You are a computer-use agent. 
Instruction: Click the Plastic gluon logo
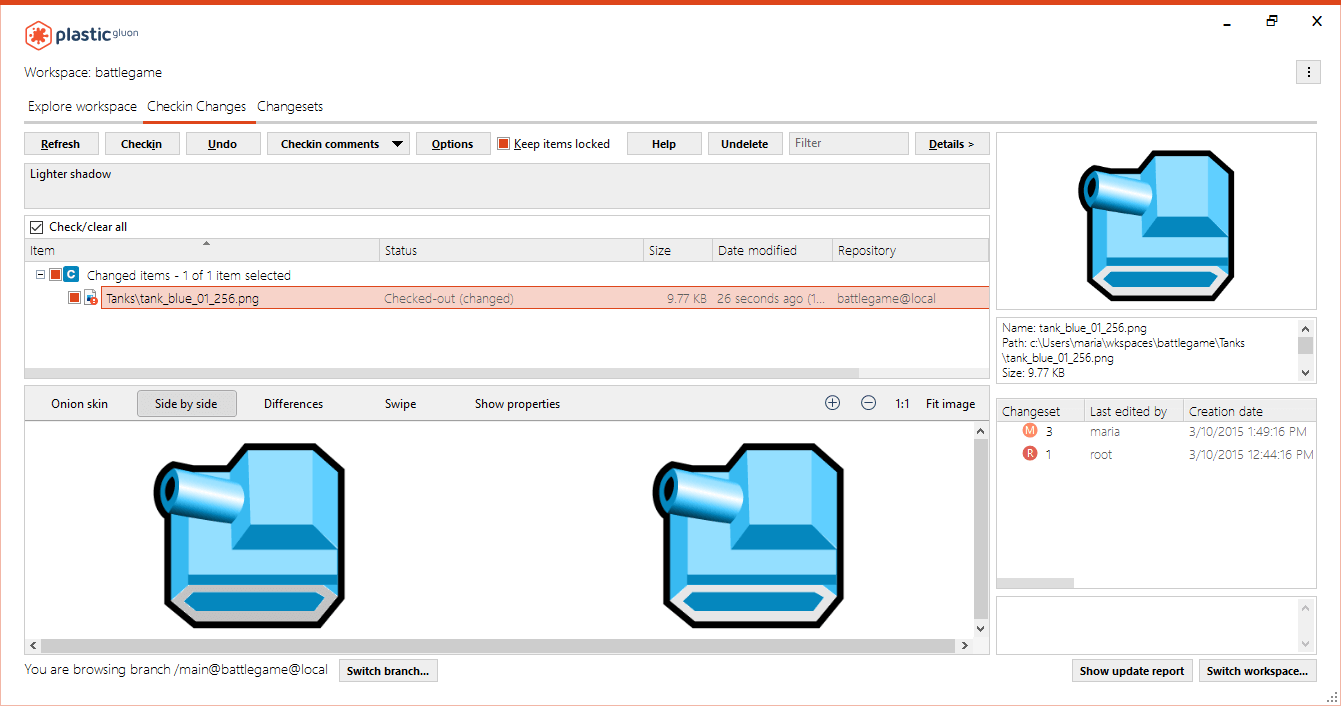click(82, 35)
